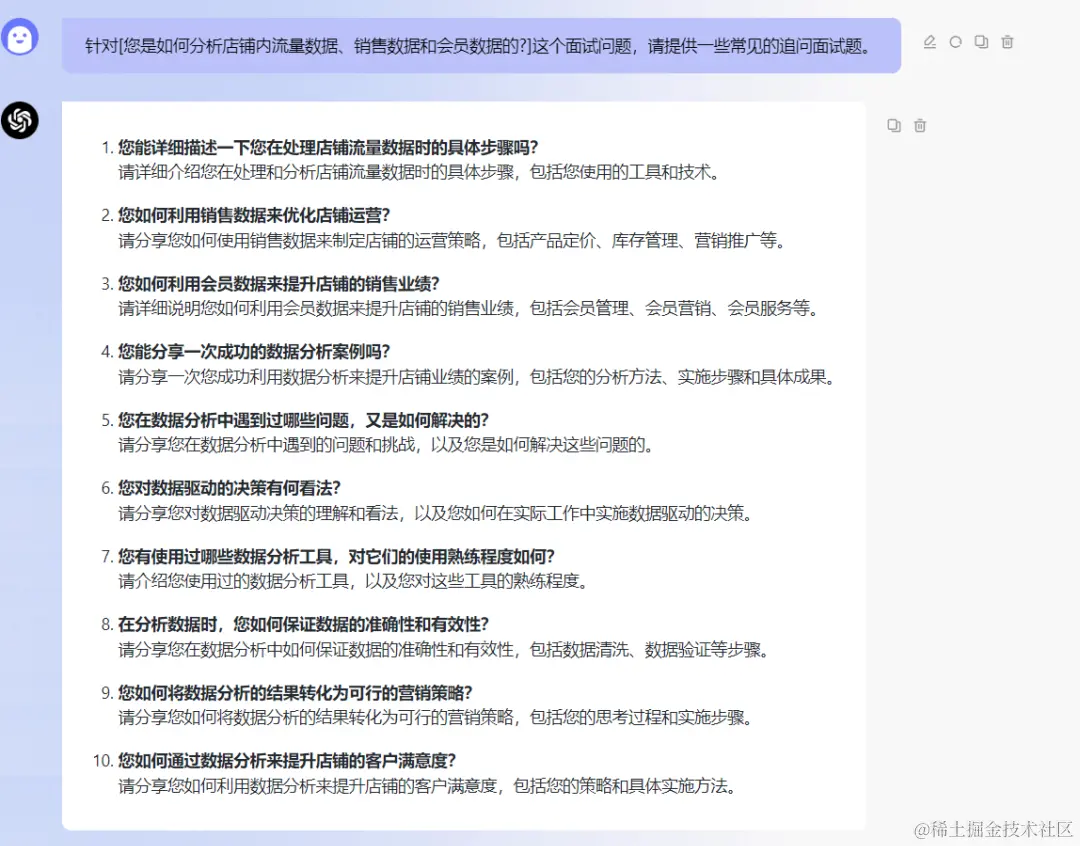Click the regenerate circle icon beside the question
The height and width of the screenshot is (846, 1080).
click(x=956, y=42)
